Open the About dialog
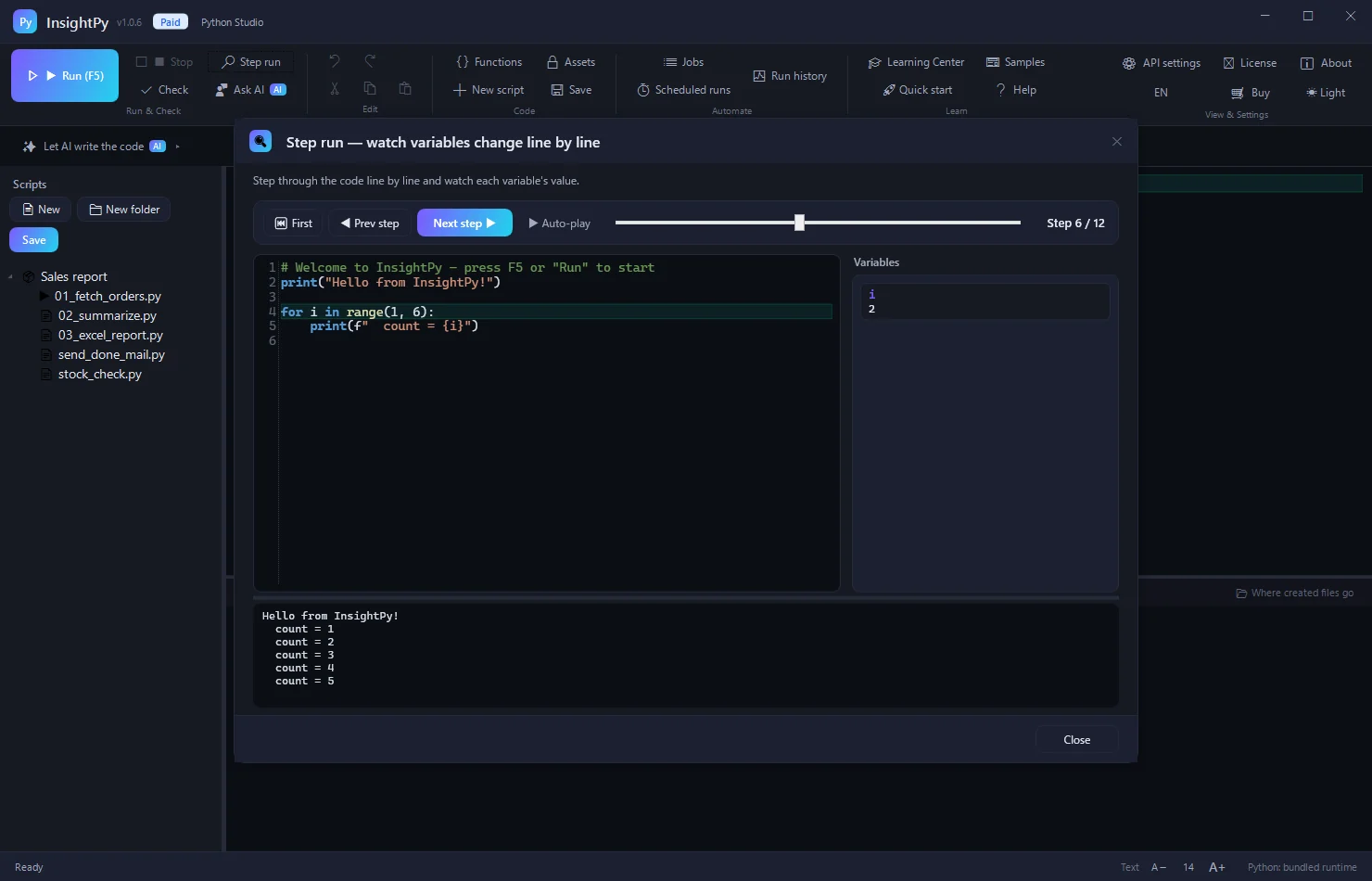 click(1326, 63)
